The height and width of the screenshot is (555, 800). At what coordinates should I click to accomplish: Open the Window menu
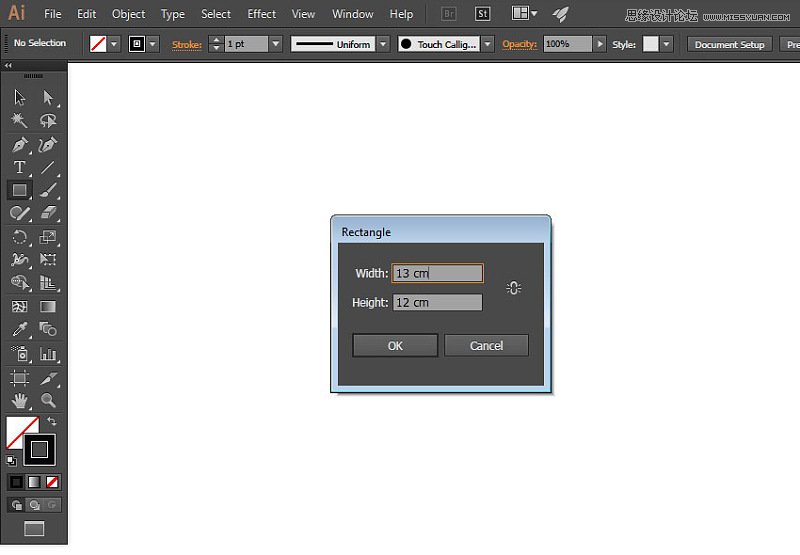point(353,14)
